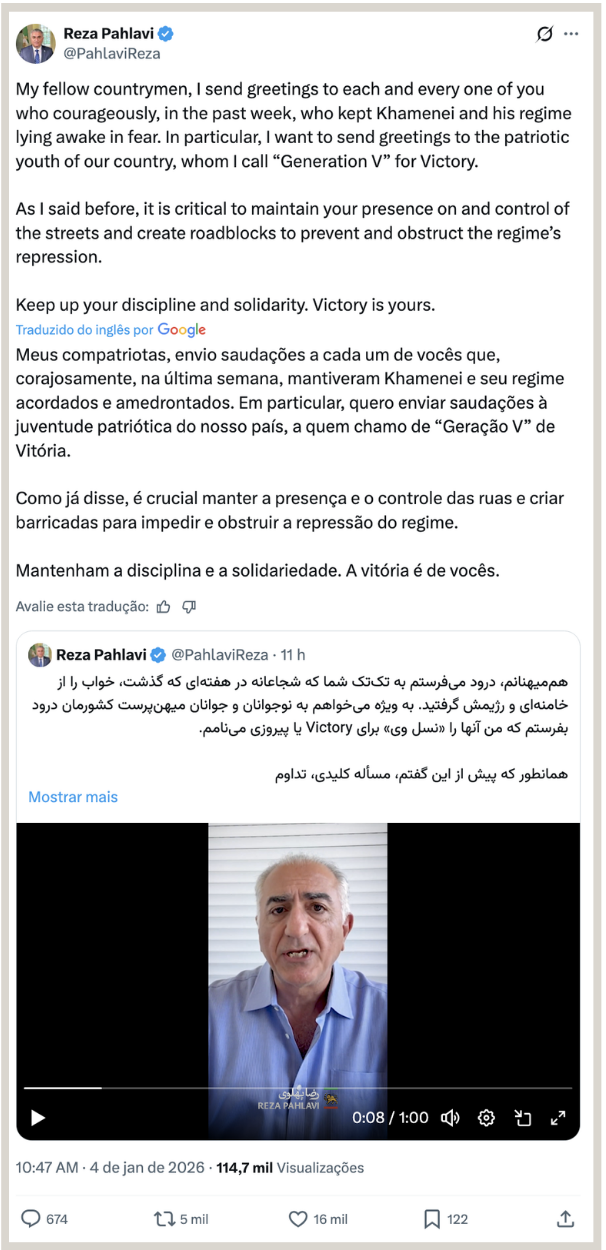Screen dimensions: 606x1250
Task: Open replies via the comment icon
Action: (x=31, y=1219)
